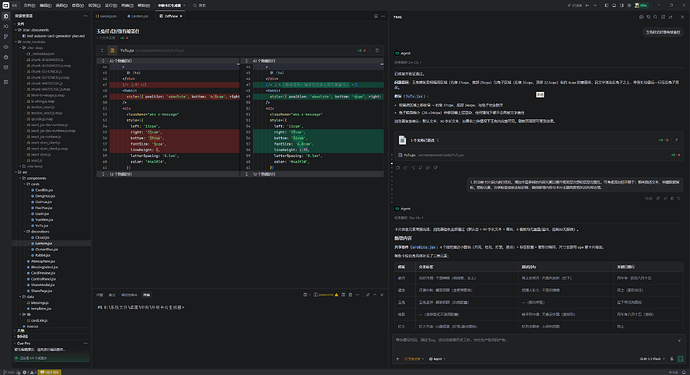Image resolution: width=690 pixels, height=375 pixels.
Task: Open YuTu.jsx row in changed files card
Action: click(x=539, y=155)
